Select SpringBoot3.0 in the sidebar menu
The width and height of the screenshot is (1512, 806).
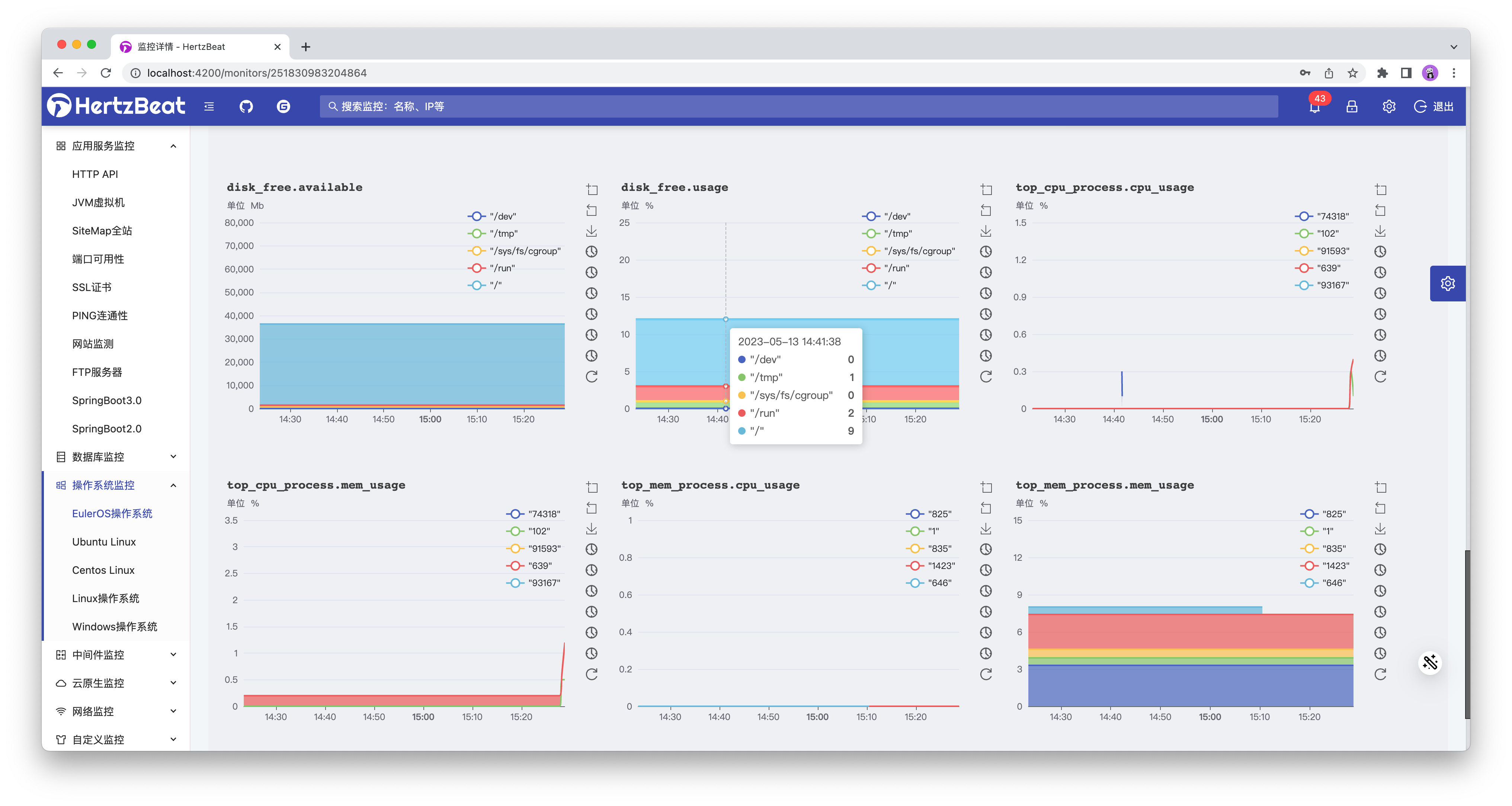(107, 400)
